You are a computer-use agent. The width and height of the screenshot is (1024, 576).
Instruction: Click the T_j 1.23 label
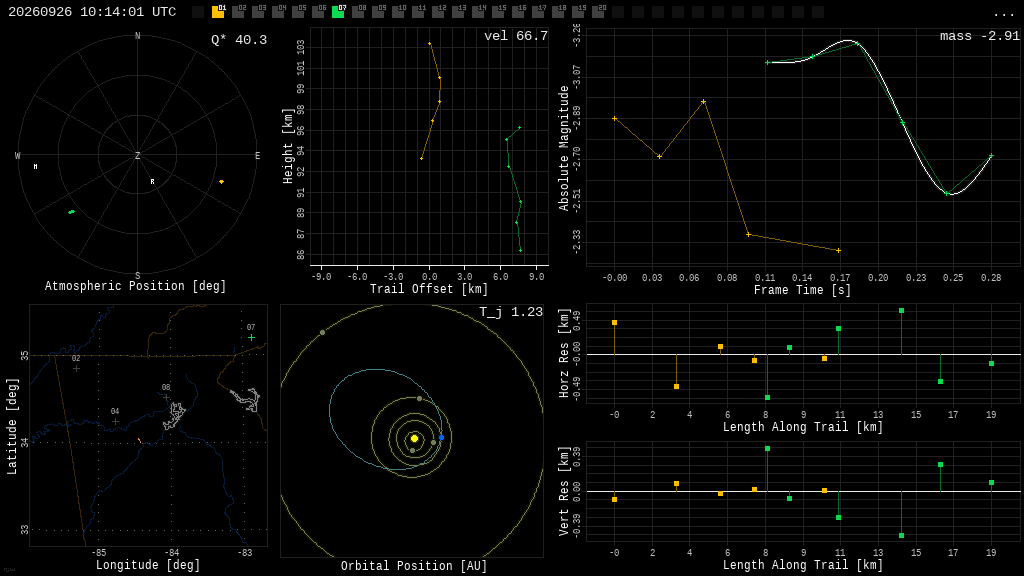511,312
